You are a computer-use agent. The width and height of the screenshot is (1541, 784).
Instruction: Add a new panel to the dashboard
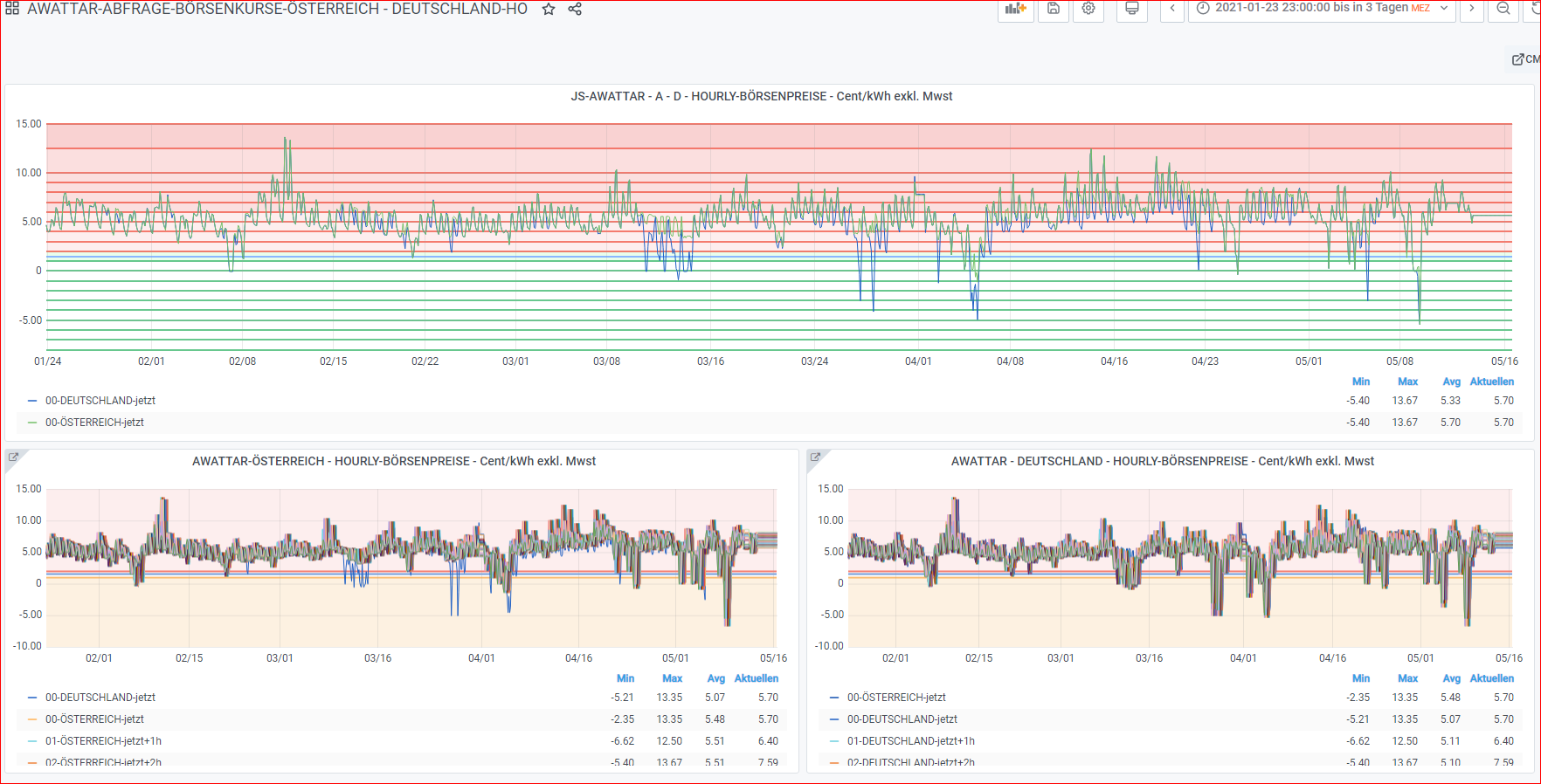[1016, 9]
